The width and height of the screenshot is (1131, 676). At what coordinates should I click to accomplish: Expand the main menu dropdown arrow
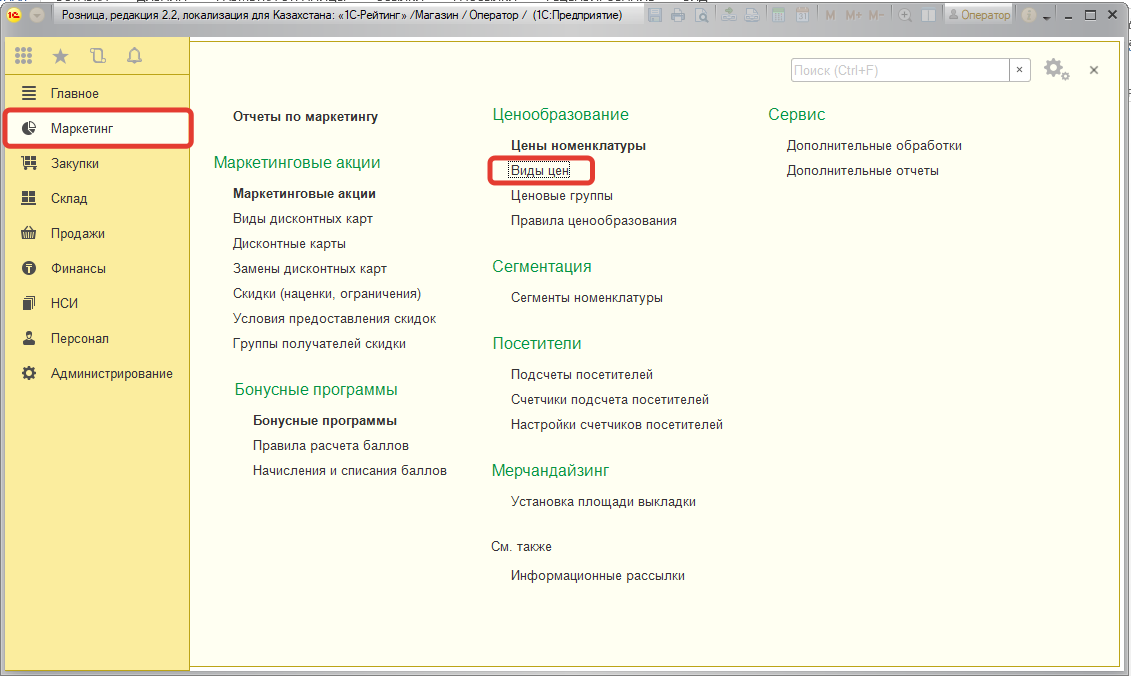point(38,16)
